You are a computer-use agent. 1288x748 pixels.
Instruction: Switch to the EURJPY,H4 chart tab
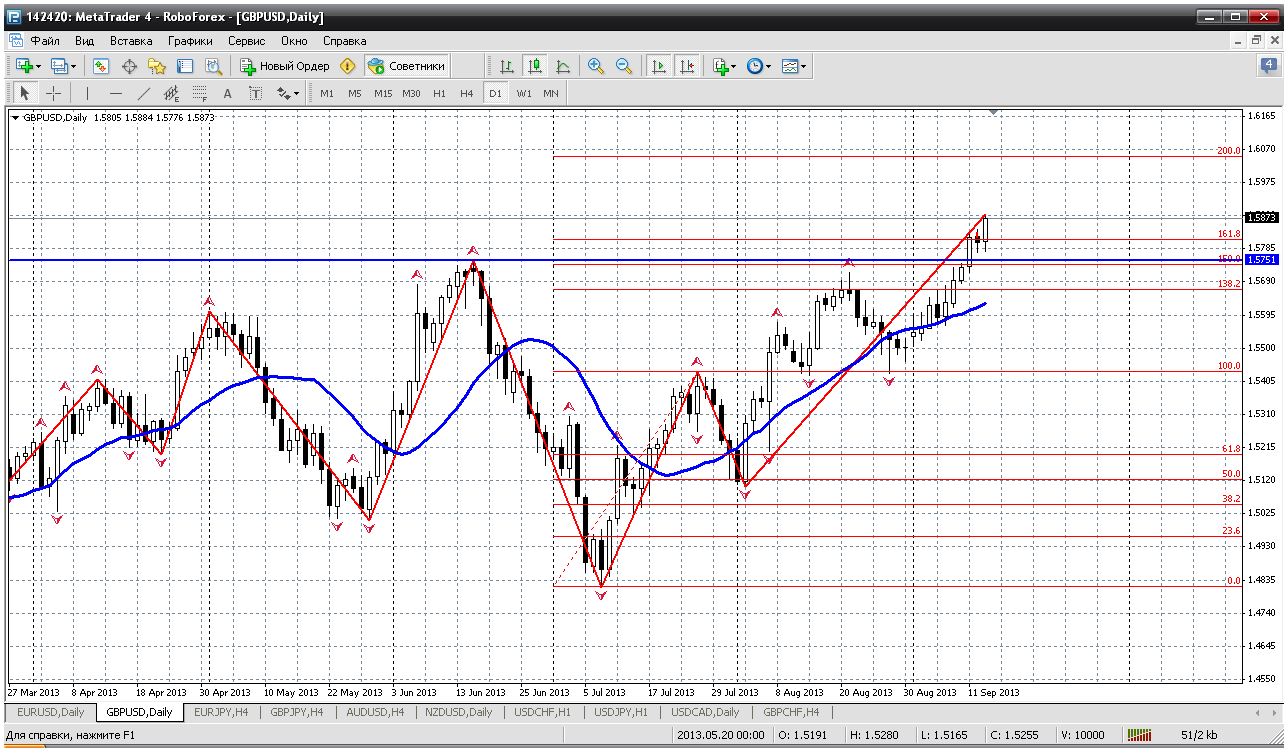222,712
